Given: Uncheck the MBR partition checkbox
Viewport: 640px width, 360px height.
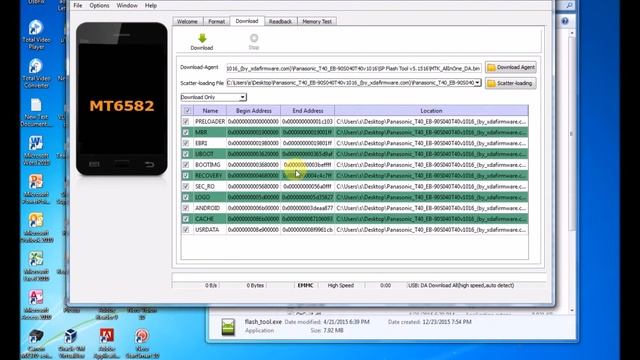Looking at the screenshot, I should click(x=186, y=132).
